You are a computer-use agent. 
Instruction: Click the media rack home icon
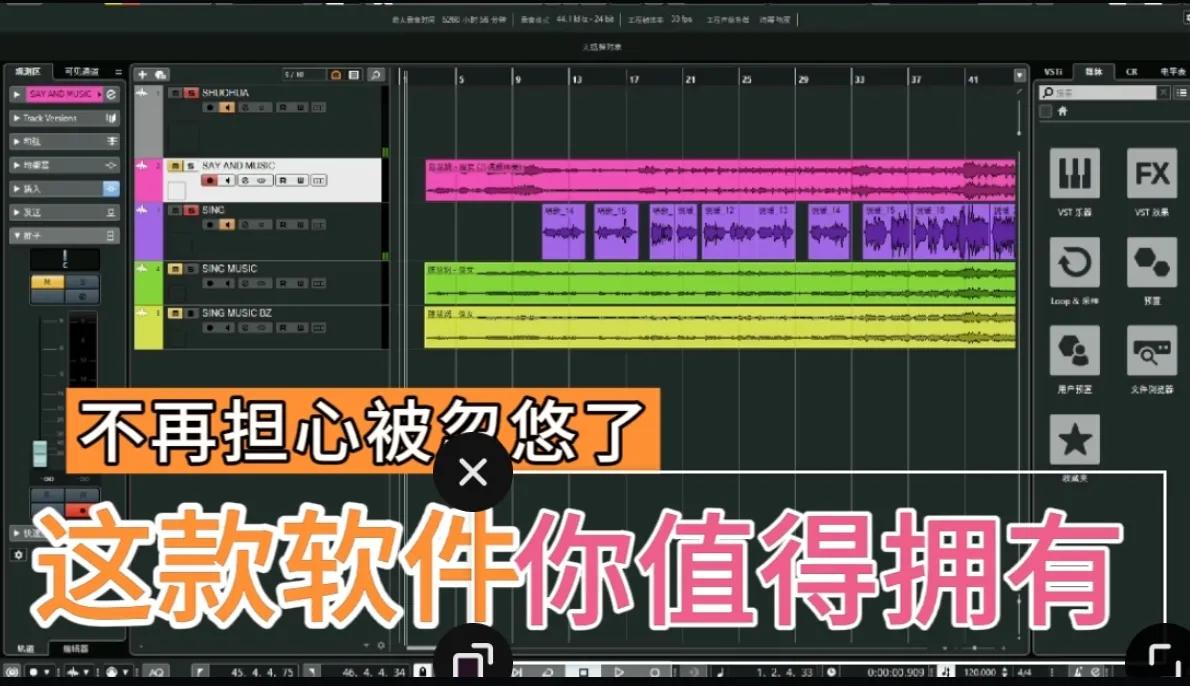pos(1062,112)
